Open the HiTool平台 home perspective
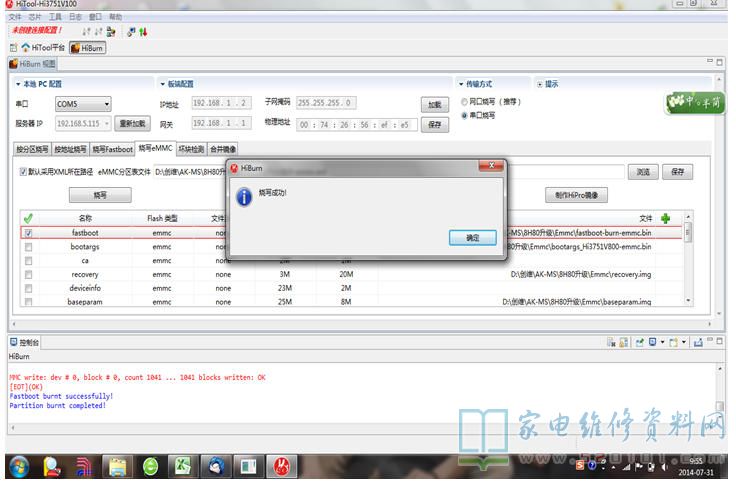Image resolution: width=736 pixels, height=484 pixels. coord(42,48)
